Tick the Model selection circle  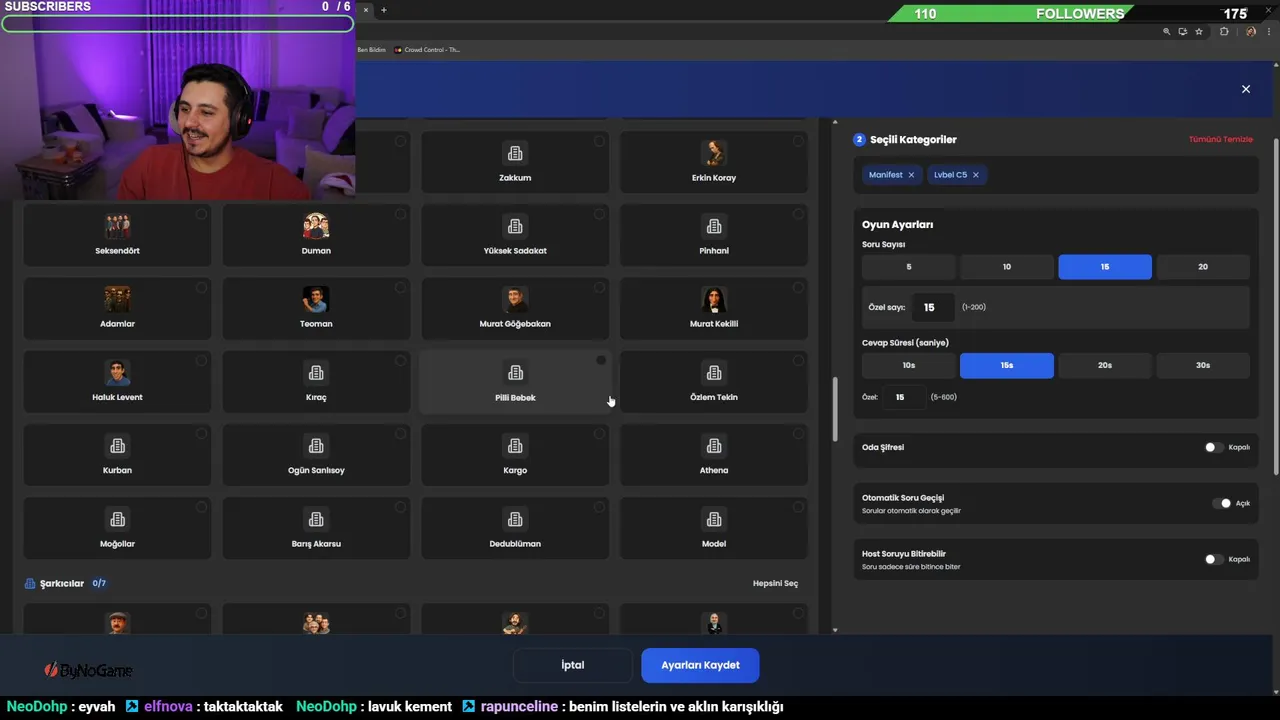798,507
